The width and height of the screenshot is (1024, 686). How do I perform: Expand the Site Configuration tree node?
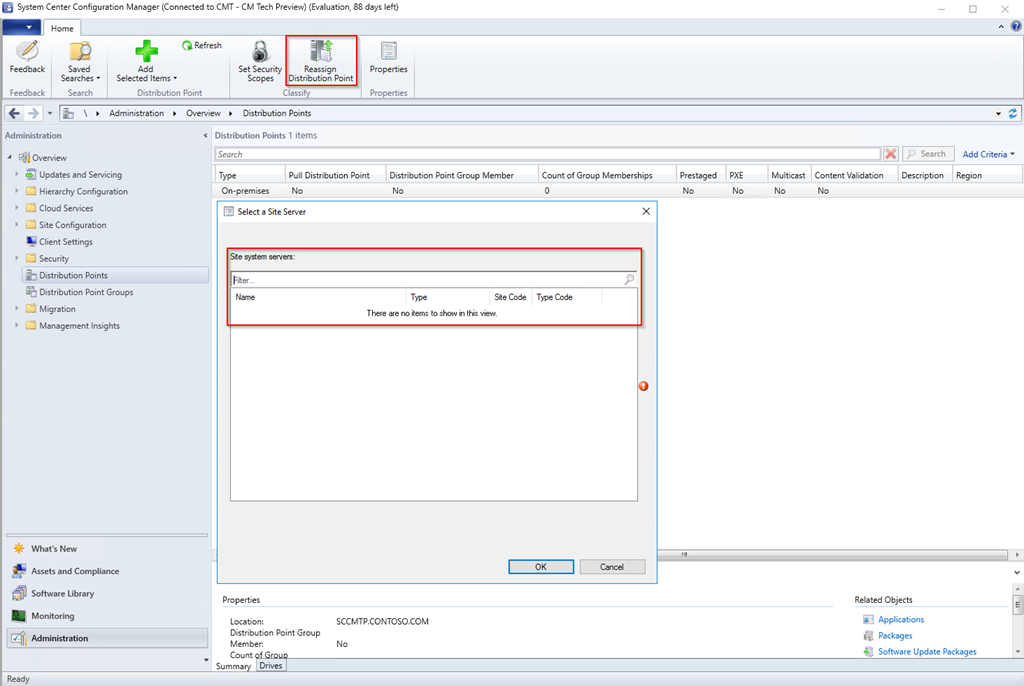tap(17, 225)
